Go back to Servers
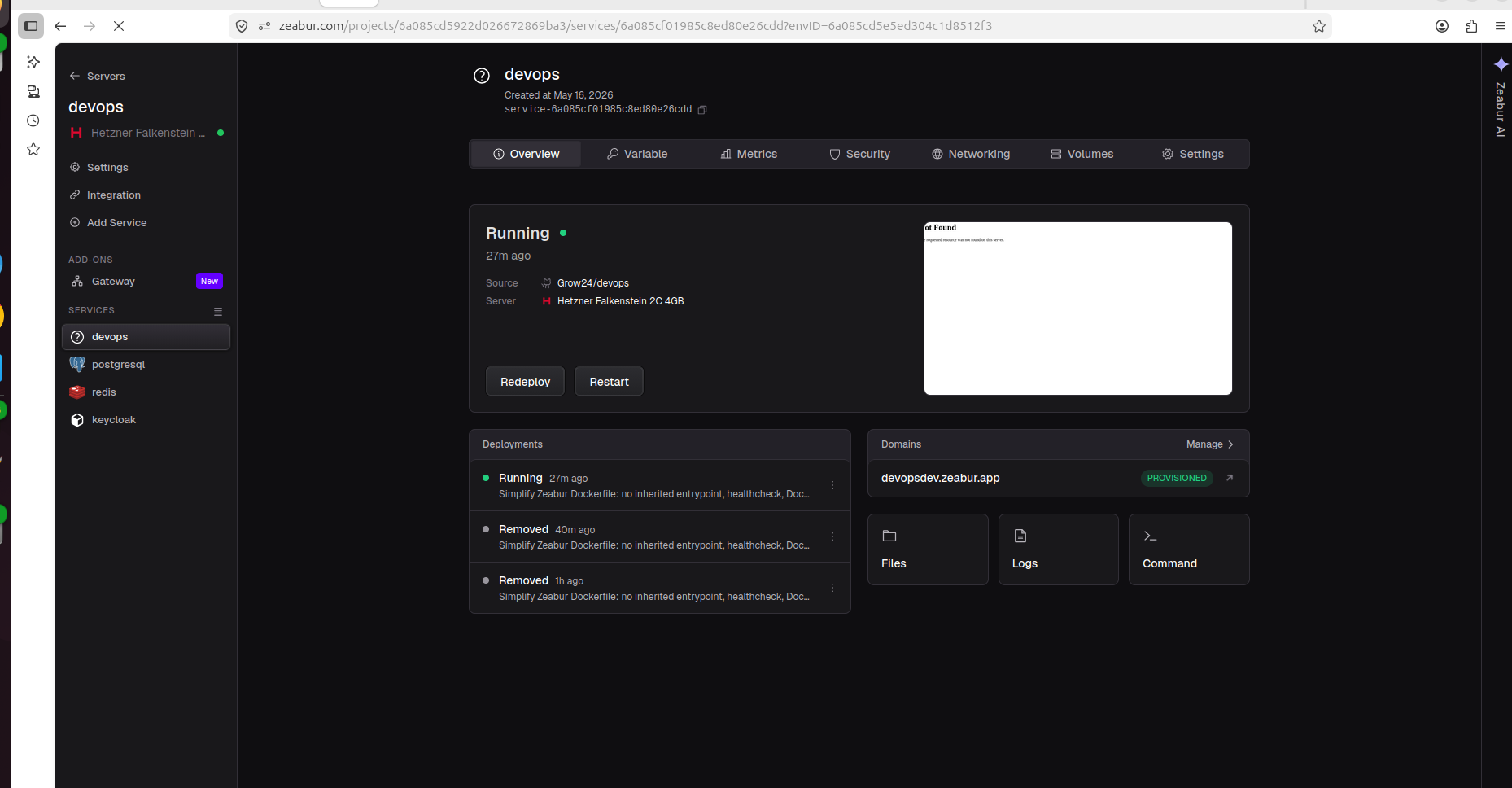 click(97, 76)
